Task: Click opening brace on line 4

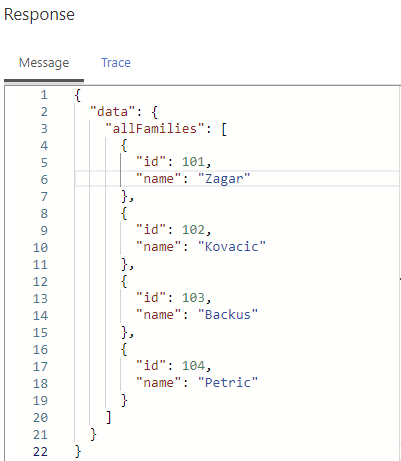Action: (124, 146)
